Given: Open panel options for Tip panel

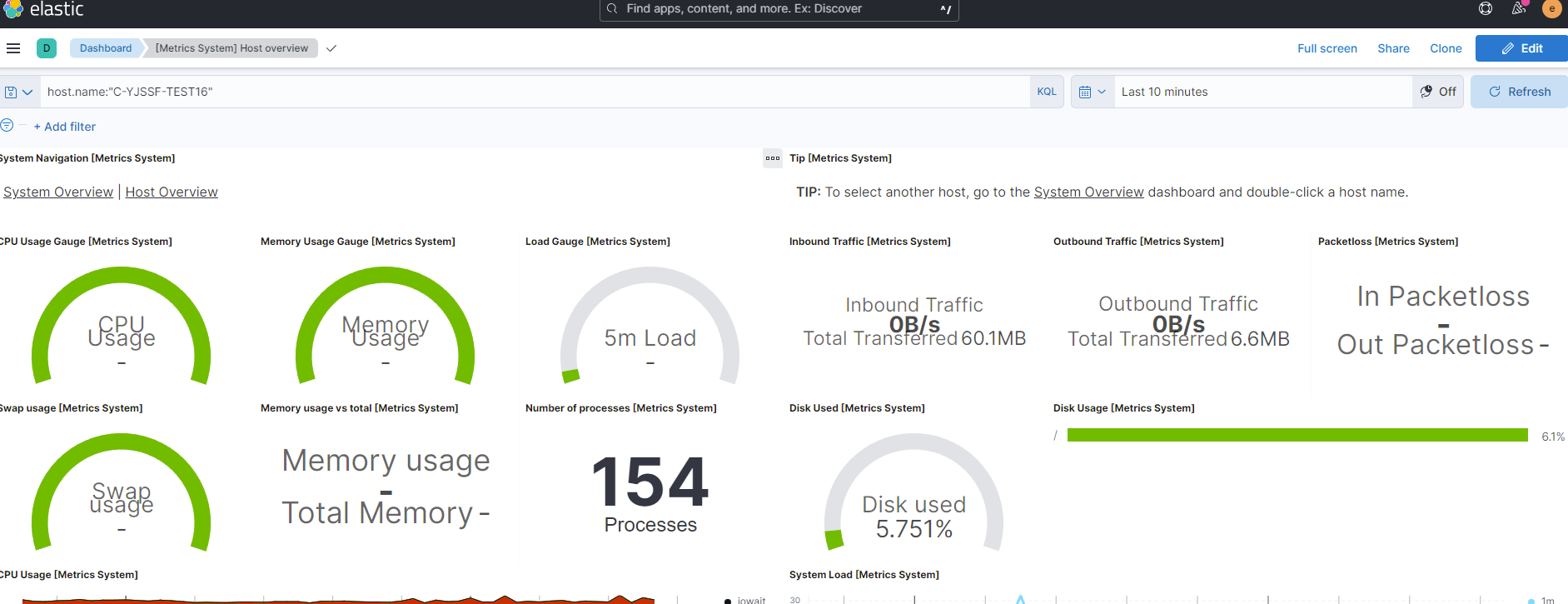Looking at the screenshot, I should point(773,158).
